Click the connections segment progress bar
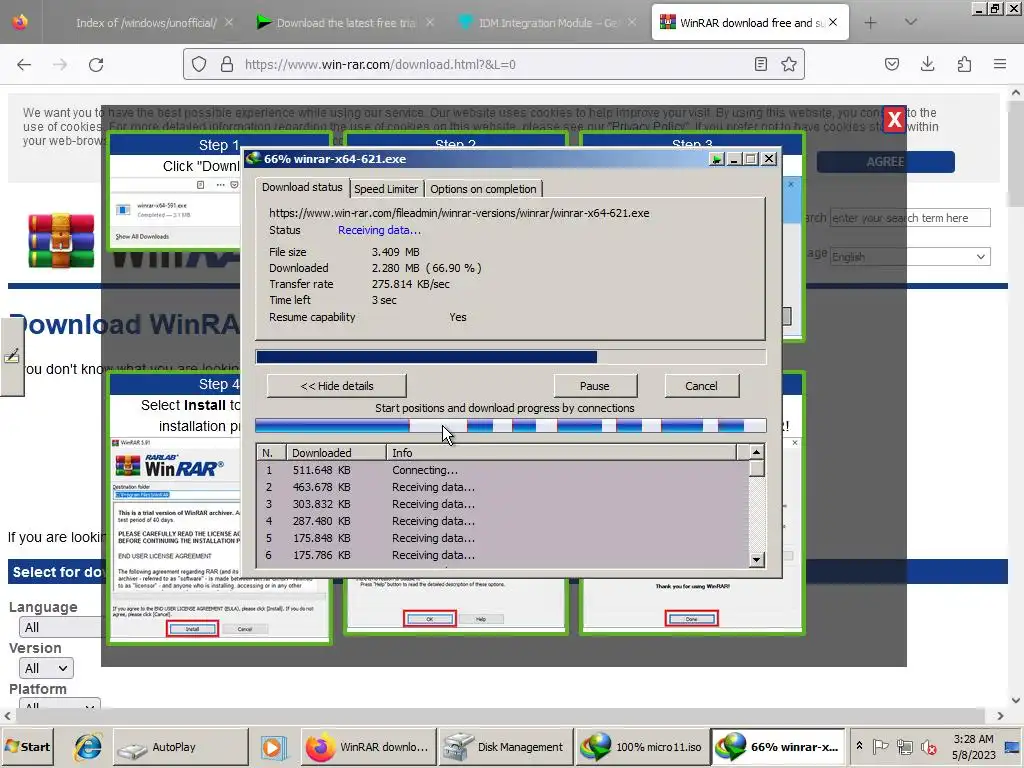The height and width of the screenshot is (768, 1024). point(511,426)
